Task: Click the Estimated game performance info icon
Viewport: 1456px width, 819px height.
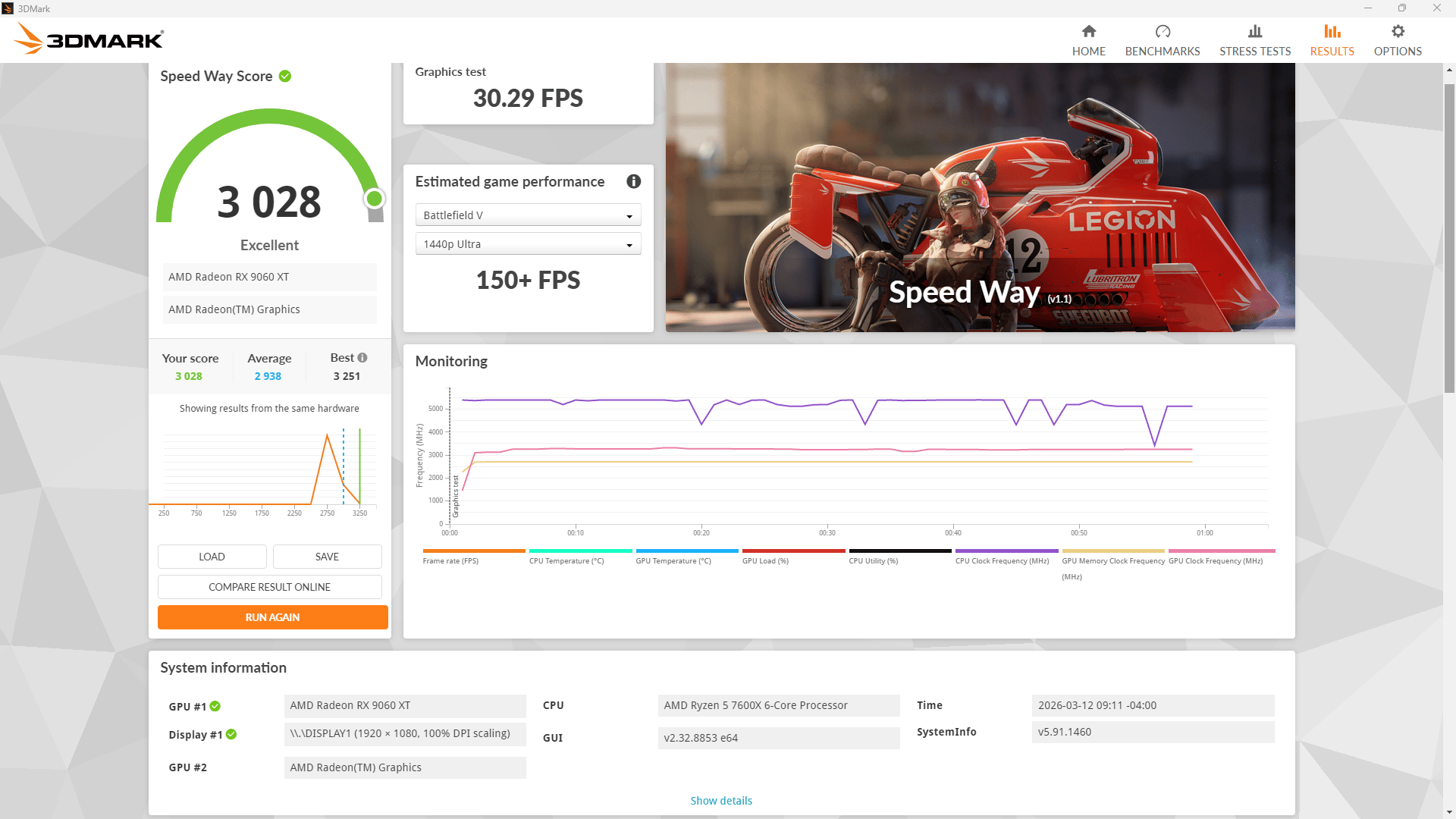Action: tap(633, 181)
